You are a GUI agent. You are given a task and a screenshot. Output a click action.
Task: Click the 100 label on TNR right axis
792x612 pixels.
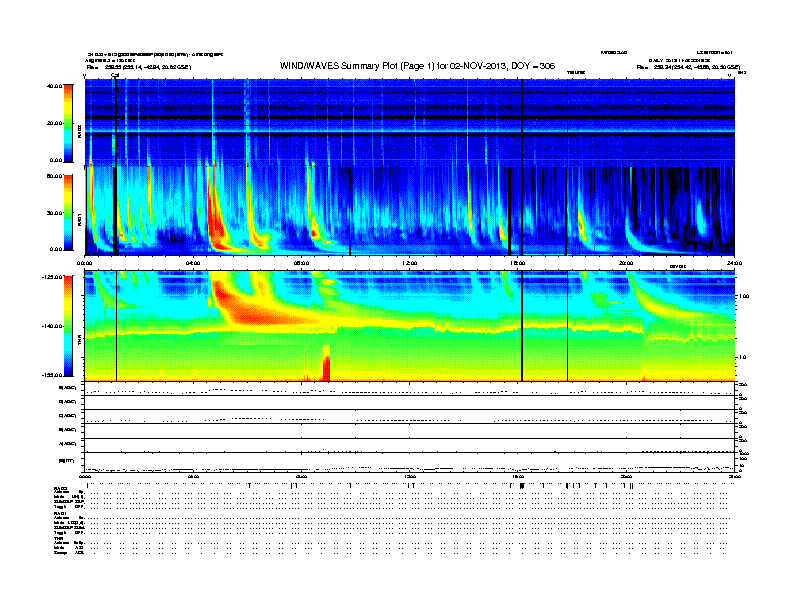[744, 296]
